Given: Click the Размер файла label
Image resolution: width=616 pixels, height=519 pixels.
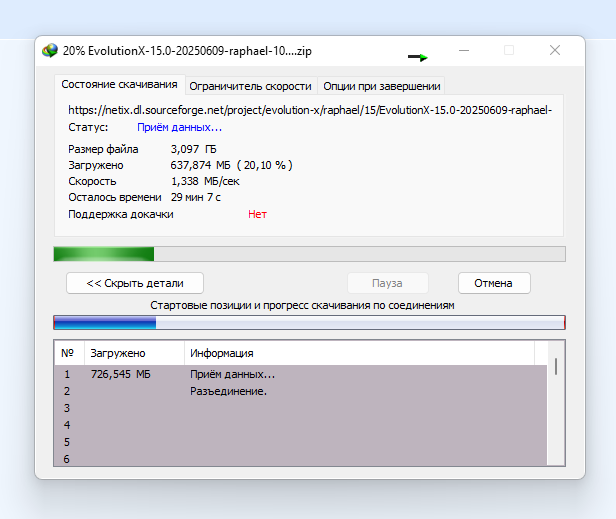Looking at the screenshot, I should click(103, 149).
